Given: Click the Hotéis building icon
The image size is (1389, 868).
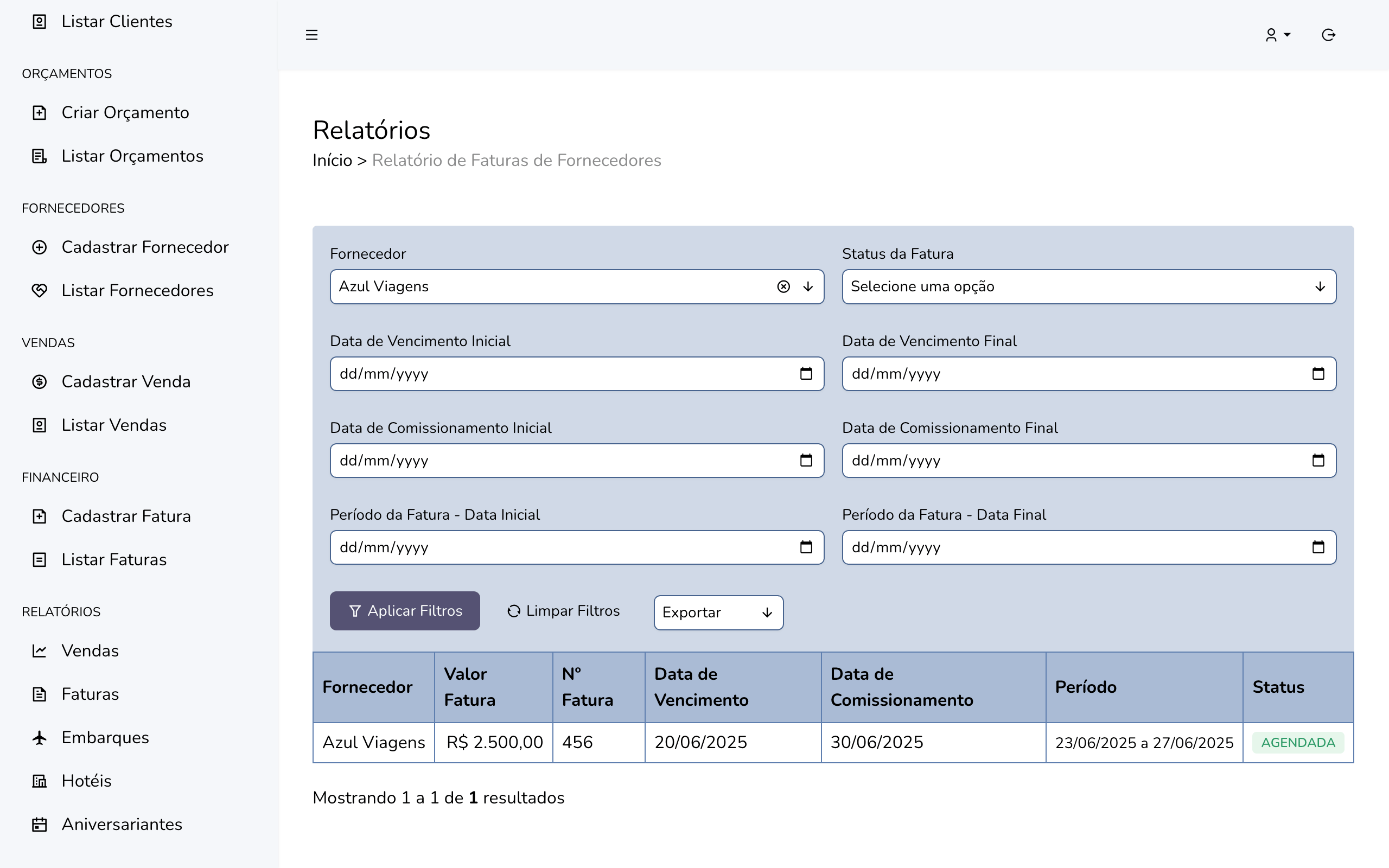Looking at the screenshot, I should pos(39,781).
